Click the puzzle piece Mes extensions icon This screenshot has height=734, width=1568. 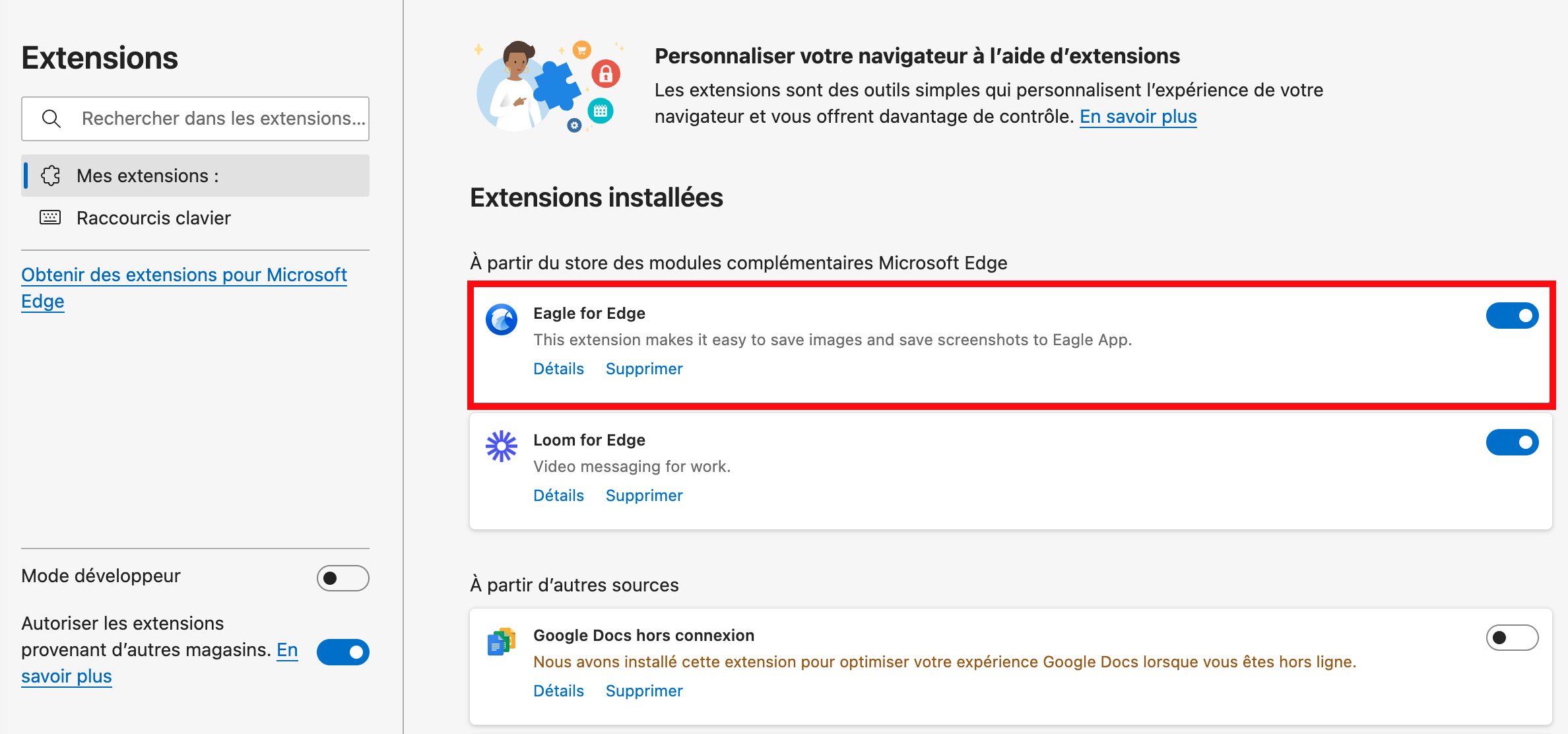coord(51,176)
